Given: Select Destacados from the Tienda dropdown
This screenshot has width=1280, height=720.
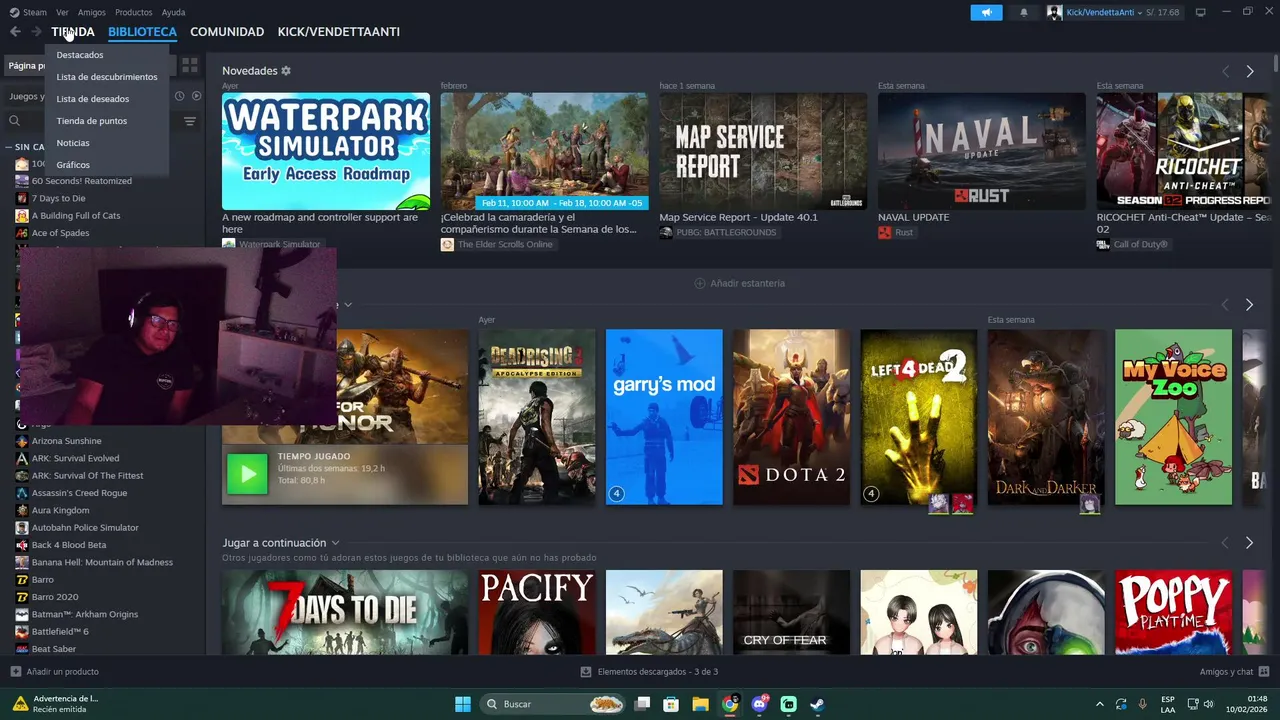Looking at the screenshot, I should (80, 55).
